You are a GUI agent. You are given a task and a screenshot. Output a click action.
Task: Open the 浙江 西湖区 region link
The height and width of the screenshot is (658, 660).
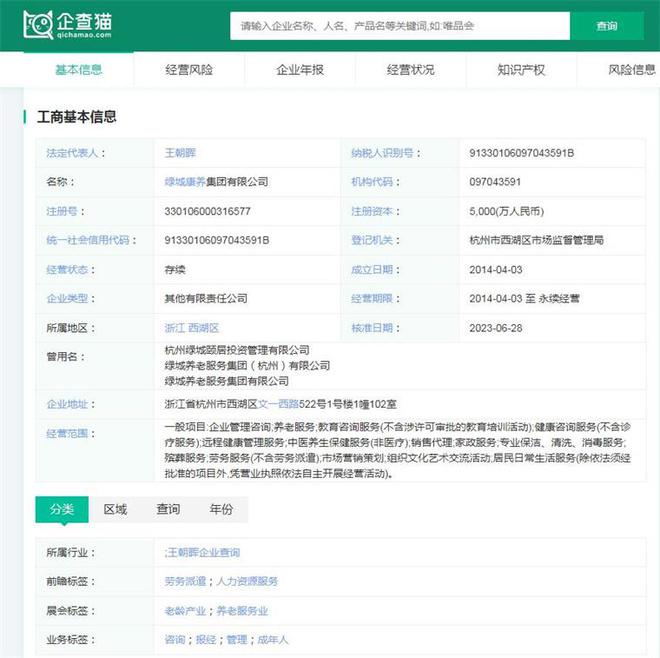(x=192, y=328)
